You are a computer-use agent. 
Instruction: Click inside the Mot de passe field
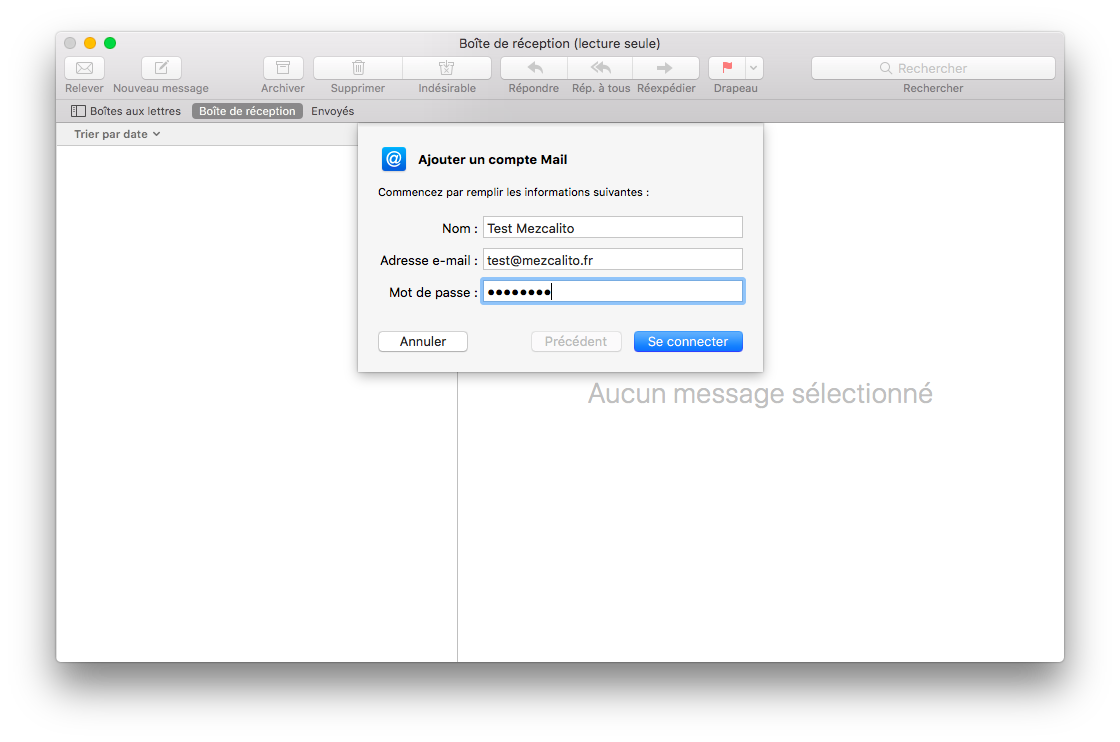[x=612, y=290]
